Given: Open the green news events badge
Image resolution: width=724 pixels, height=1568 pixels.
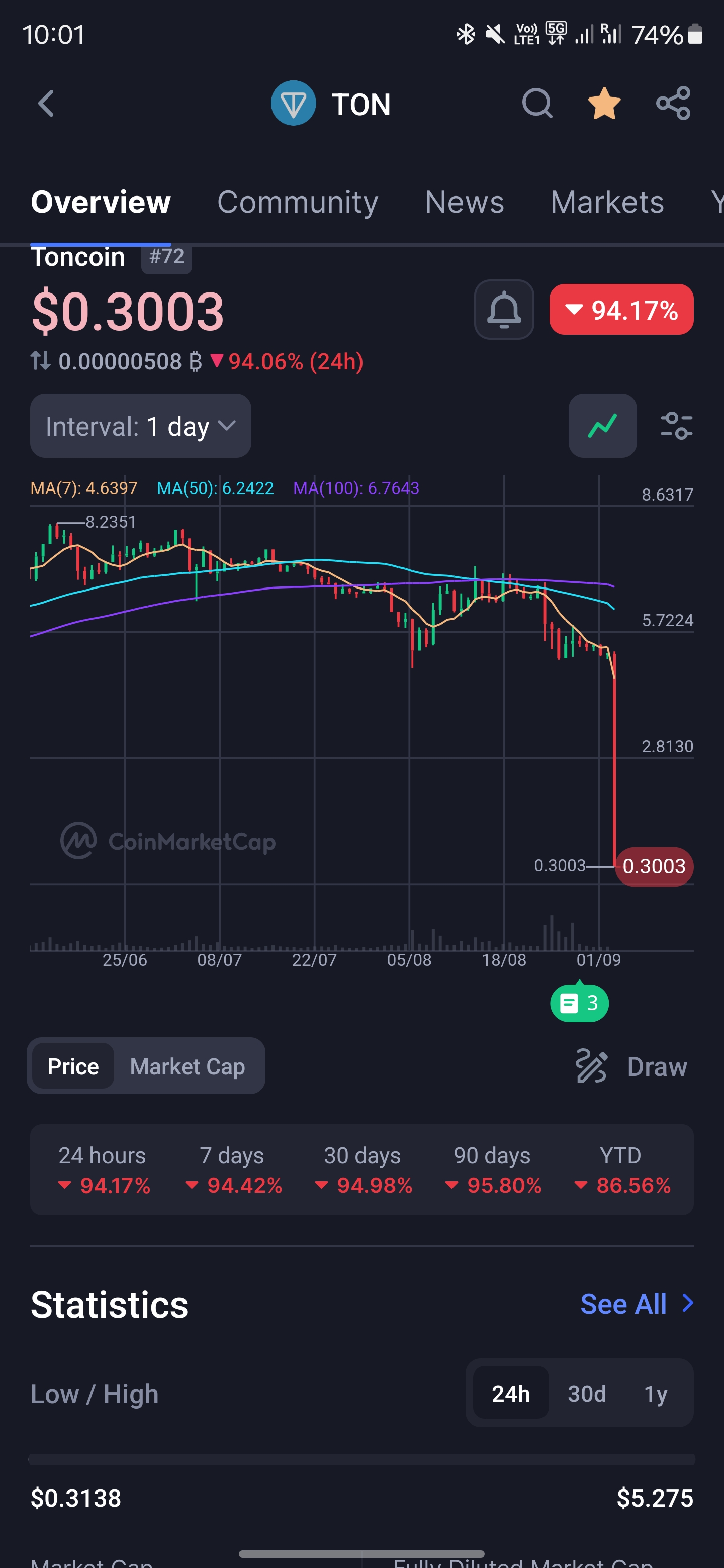Looking at the screenshot, I should point(579,1003).
